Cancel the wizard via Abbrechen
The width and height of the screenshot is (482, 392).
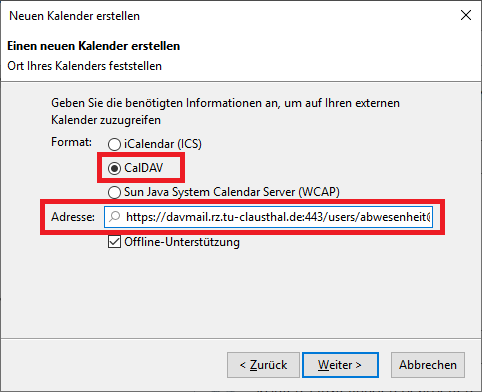[428, 365]
